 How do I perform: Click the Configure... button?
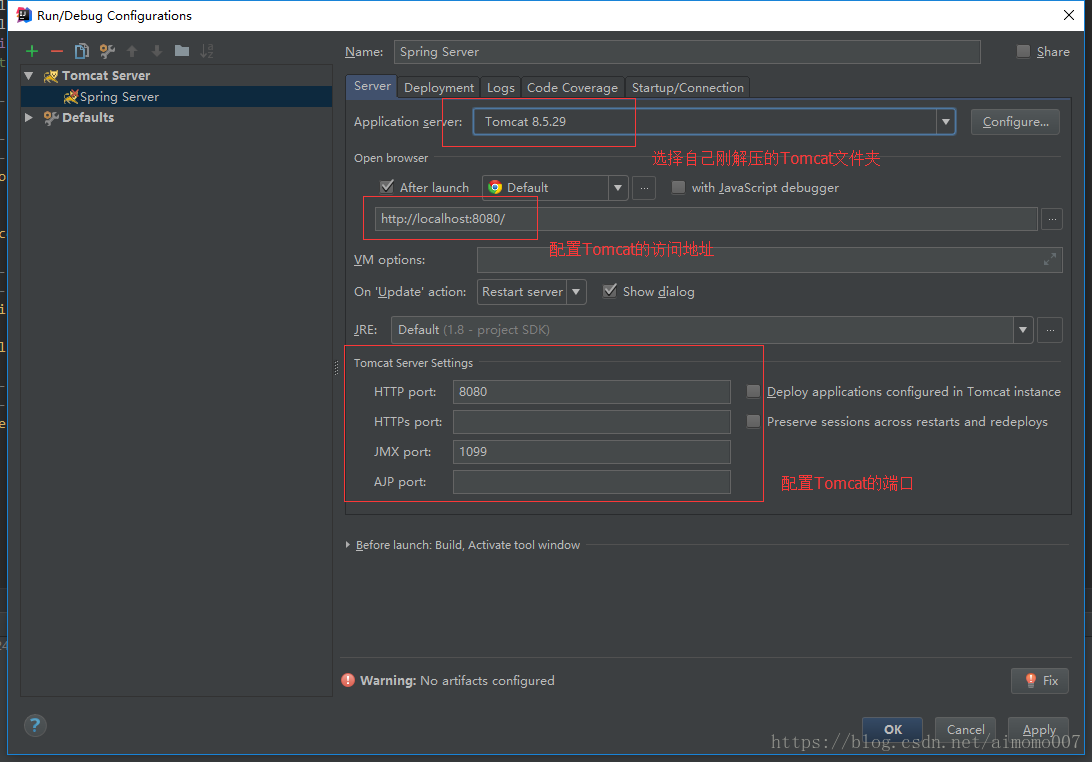click(x=1015, y=122)
